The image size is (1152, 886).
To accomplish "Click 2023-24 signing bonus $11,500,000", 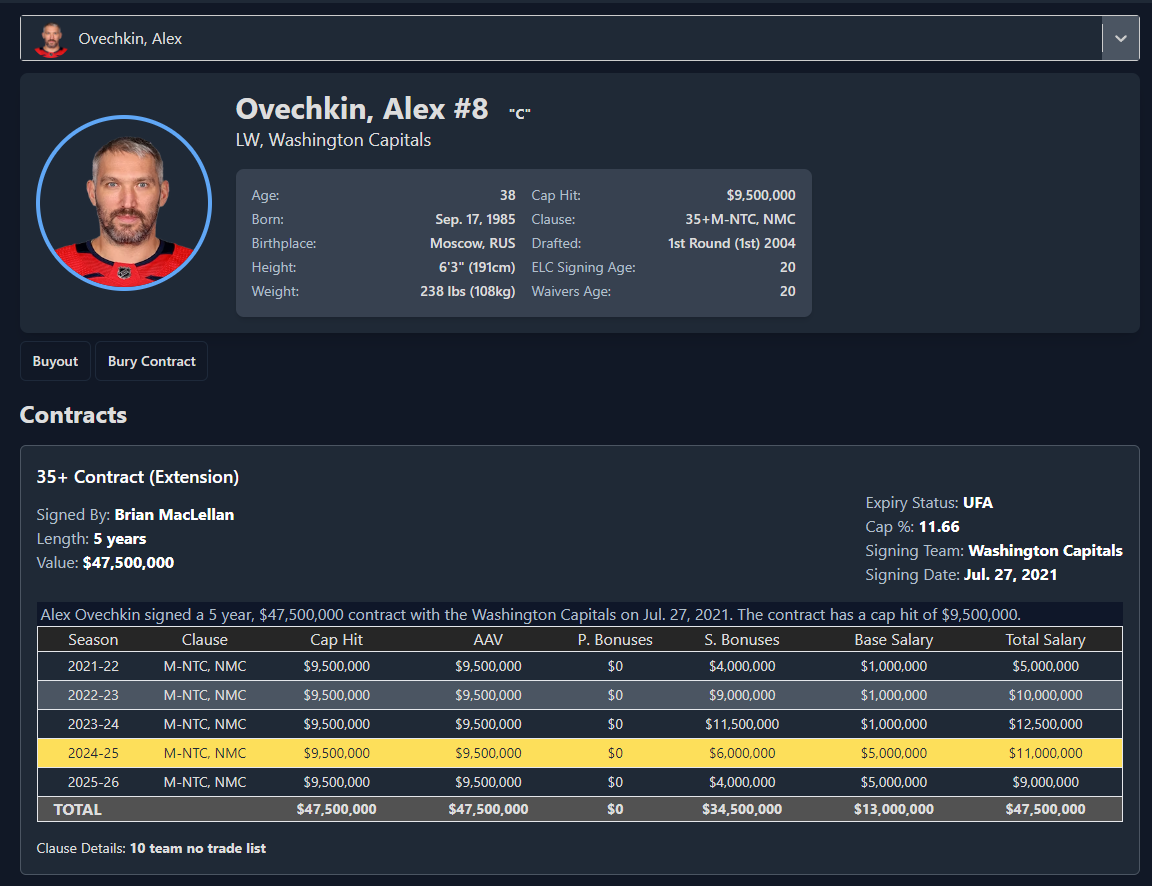I will click(x=742, y=724).
